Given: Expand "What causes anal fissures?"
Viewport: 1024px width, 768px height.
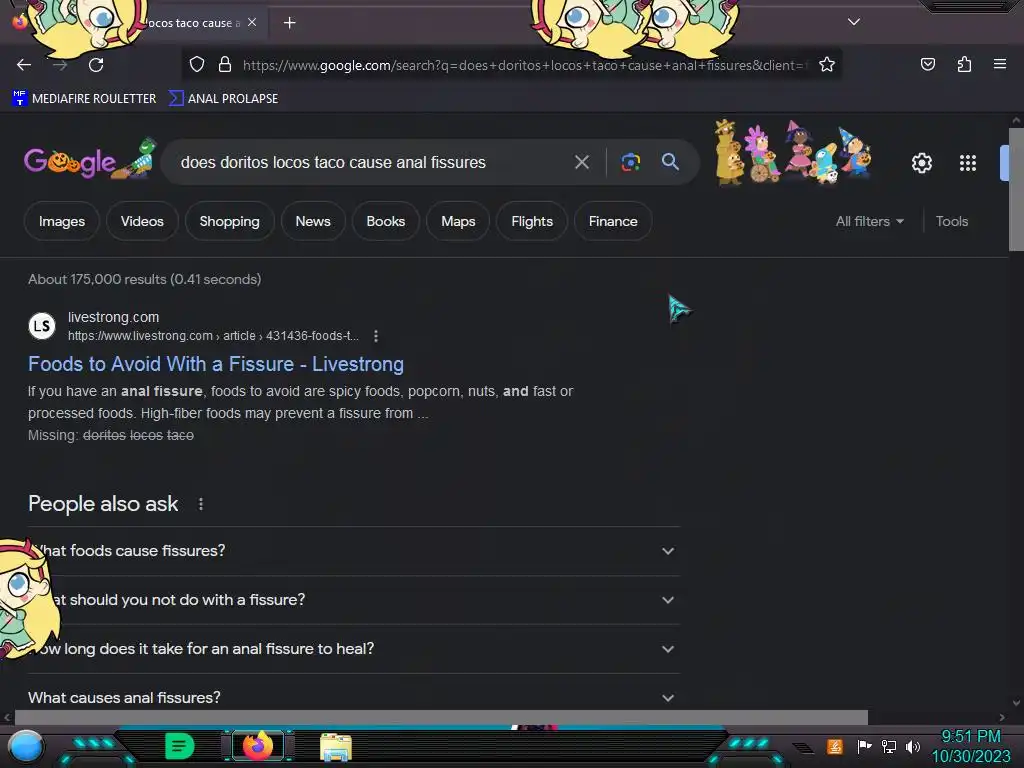Looking at the screenshot, I should point(353,696).
